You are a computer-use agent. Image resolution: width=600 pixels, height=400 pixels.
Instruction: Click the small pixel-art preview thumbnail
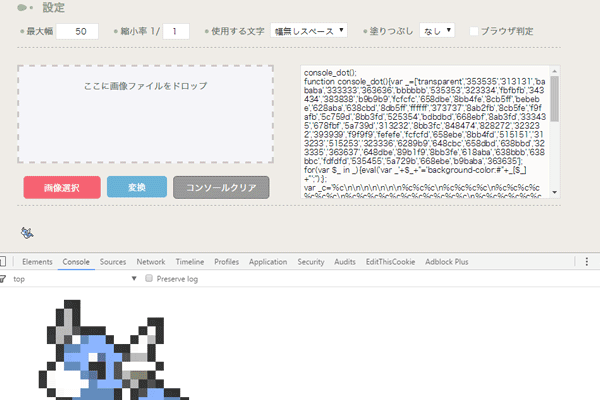pos(27,233)
